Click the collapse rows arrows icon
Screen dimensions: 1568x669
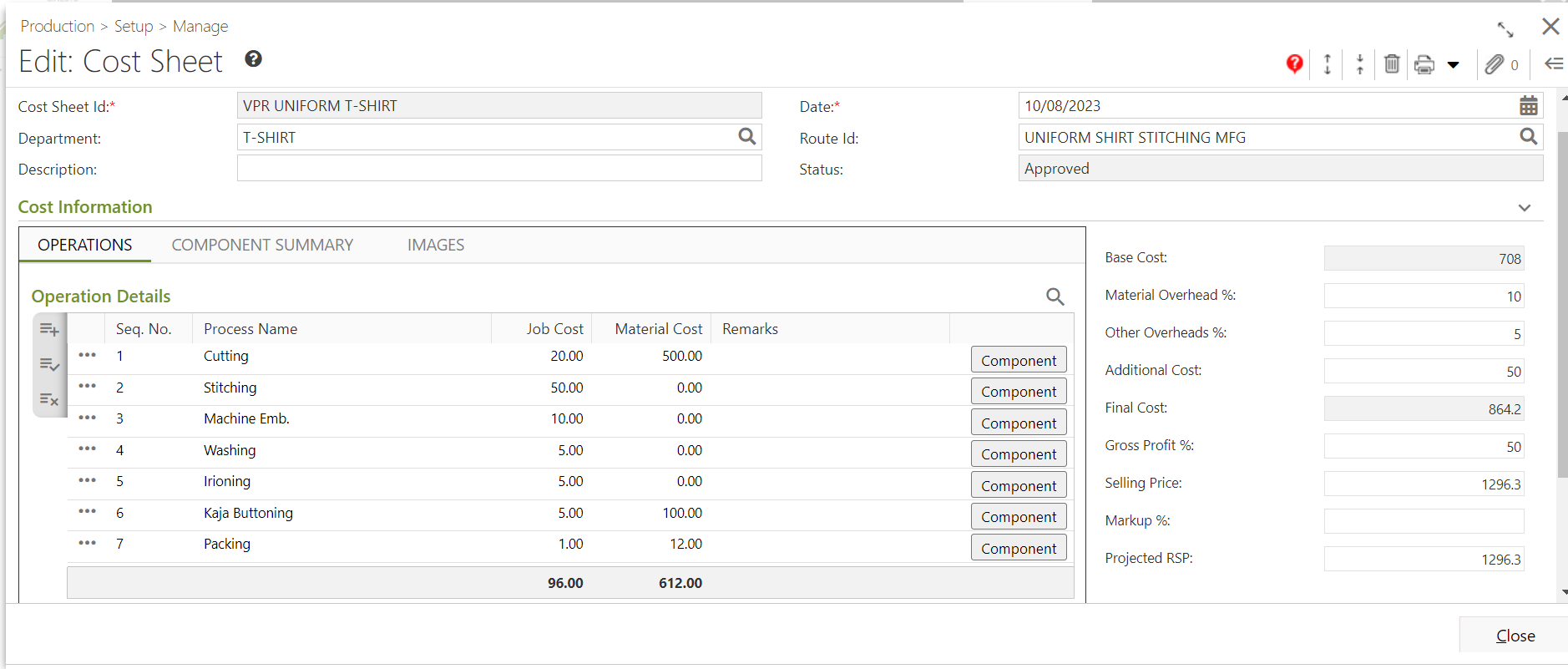(x=1360, y=64)
